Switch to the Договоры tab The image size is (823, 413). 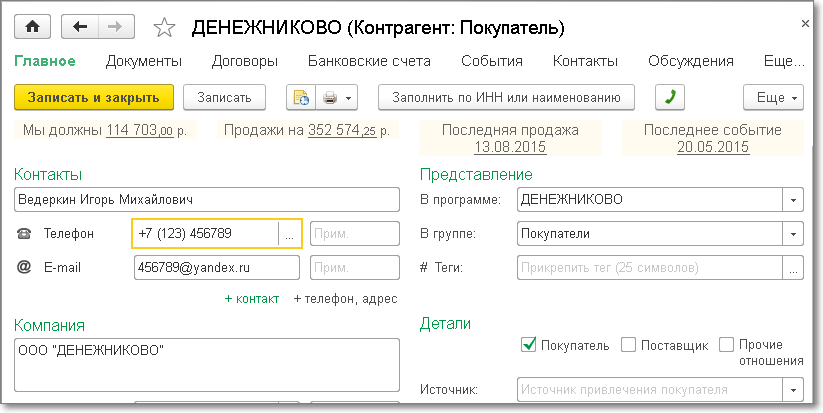point(245,61)
